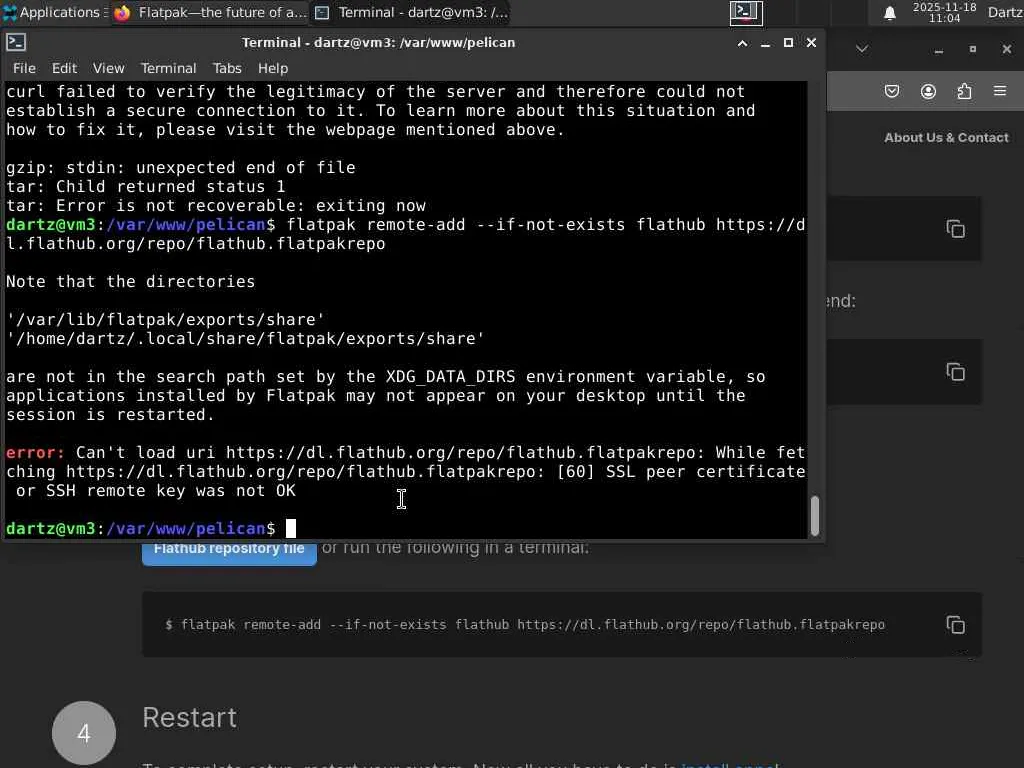The image size is (1024, 768).
Task: Minimize the terminal window
Action: (x=765, y=43)
